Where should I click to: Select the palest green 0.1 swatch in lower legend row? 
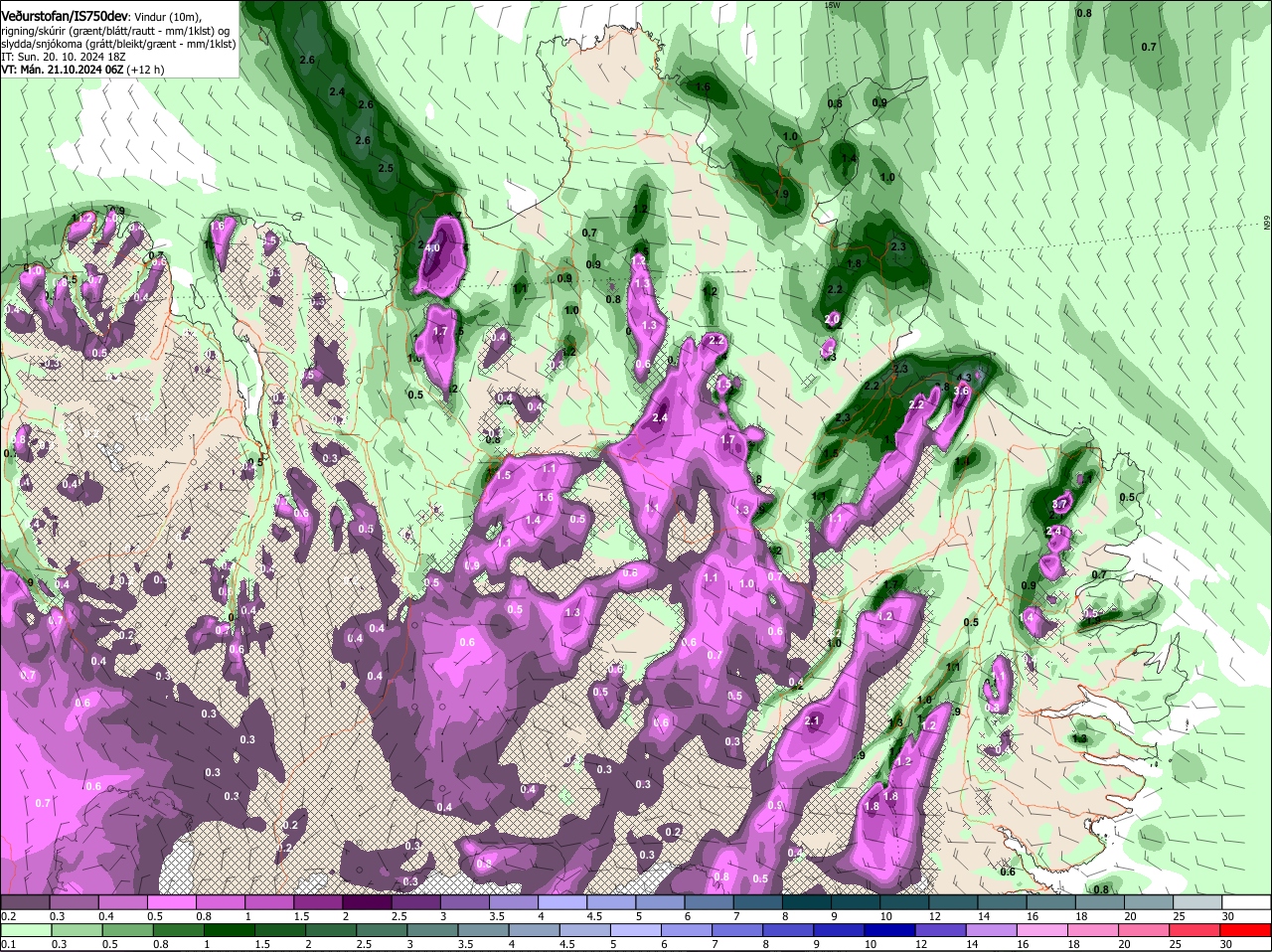click(x=27, y=929)
